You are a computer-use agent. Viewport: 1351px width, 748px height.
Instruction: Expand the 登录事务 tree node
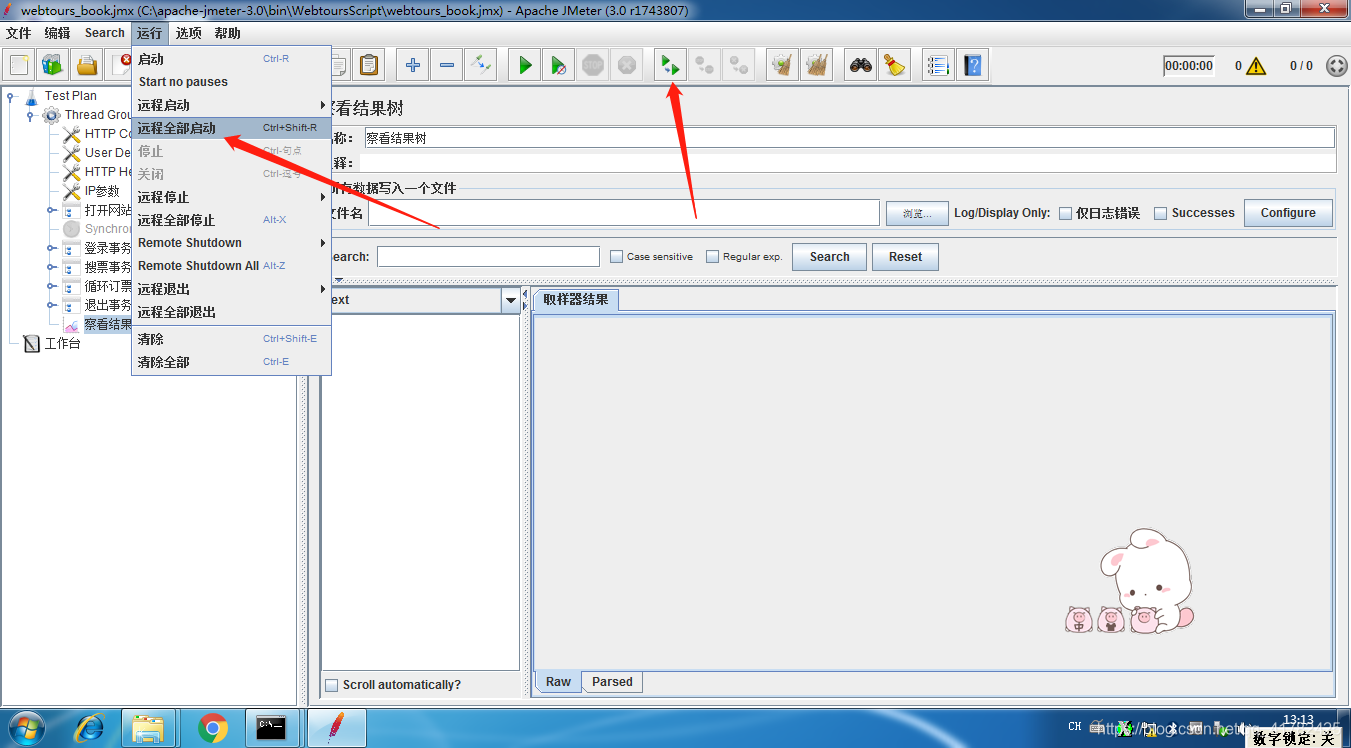(51, 248)
